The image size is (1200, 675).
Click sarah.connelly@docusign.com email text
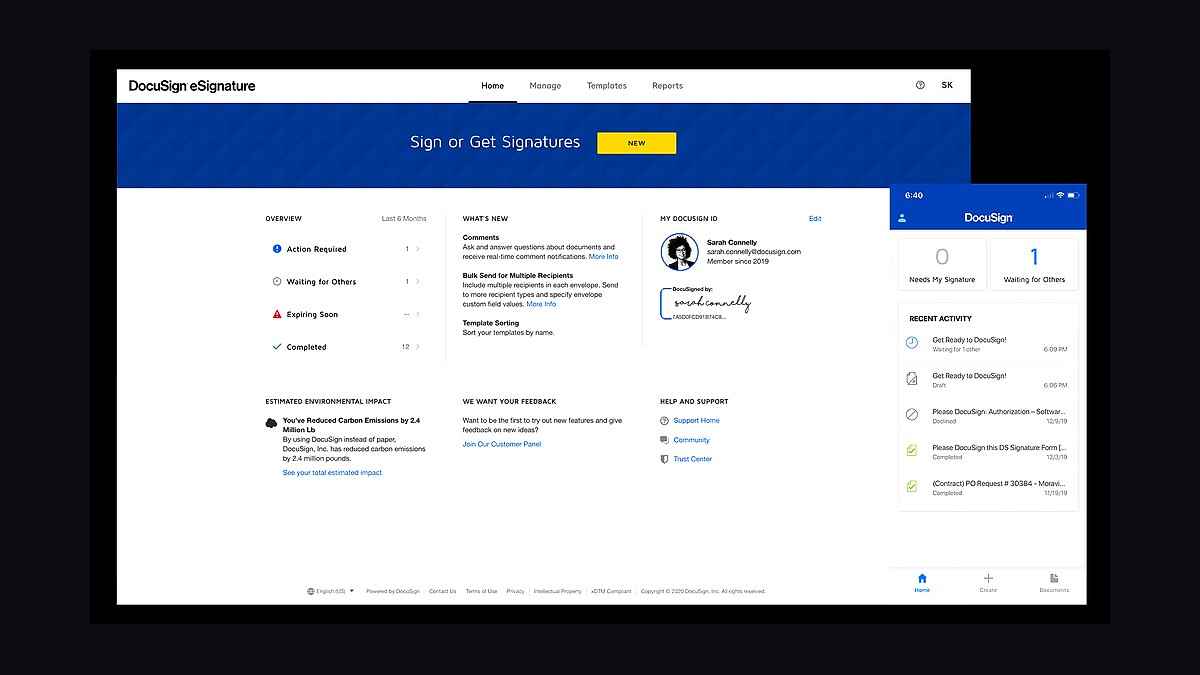click(754, 252)
